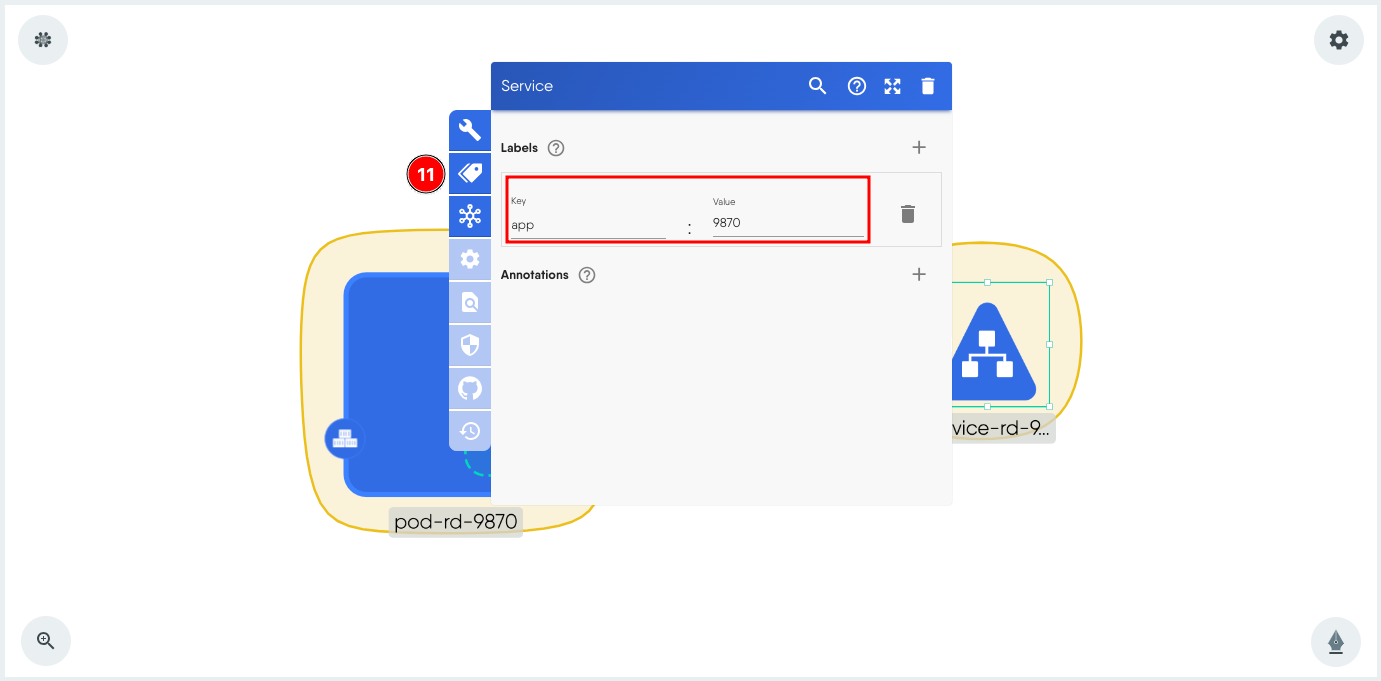The width and height of the screenshot is (1381, 681).
Task: Click the Value field containing 9870
Action: point(787,223)
